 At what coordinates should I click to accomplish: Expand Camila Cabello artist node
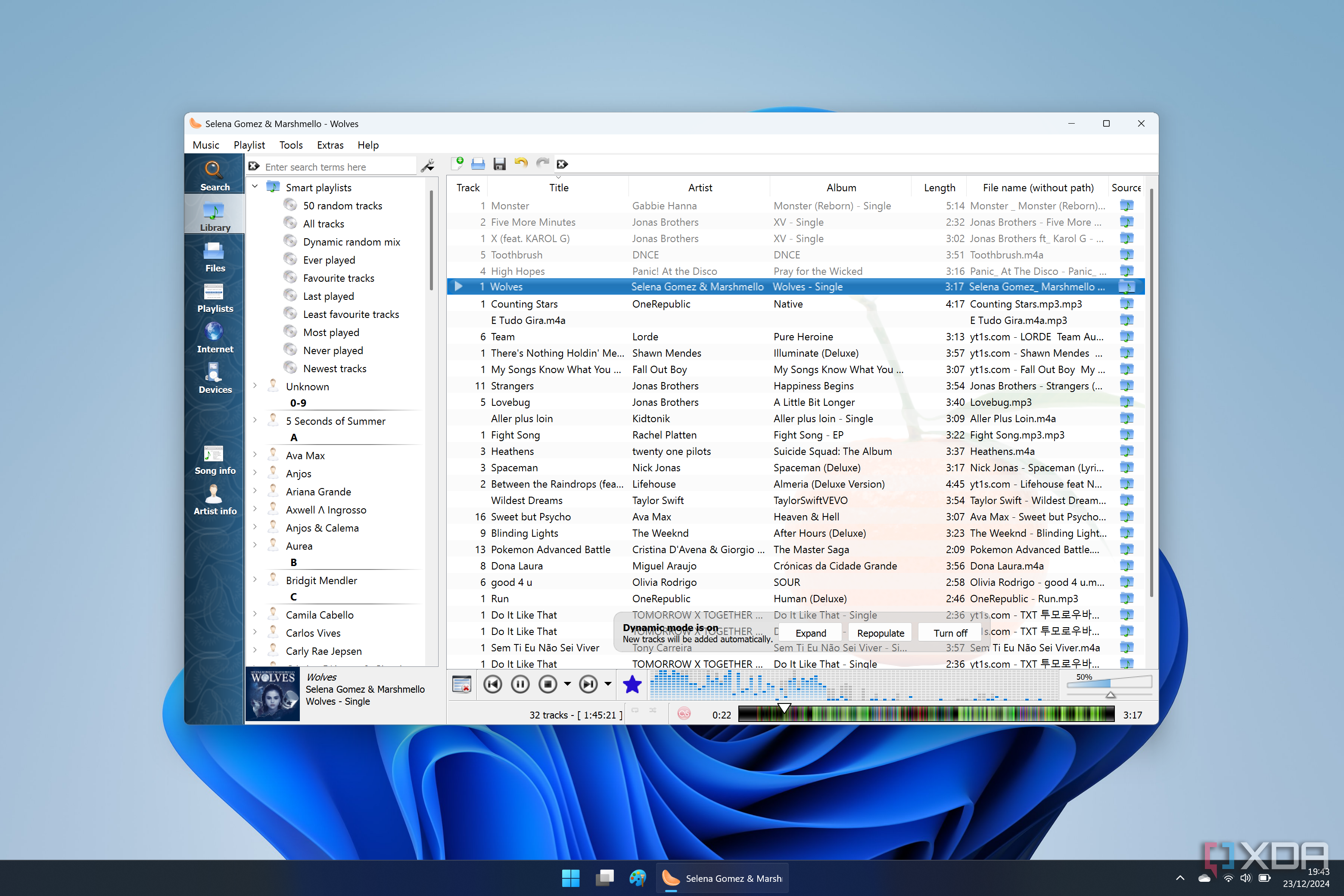tap(255, 614)
